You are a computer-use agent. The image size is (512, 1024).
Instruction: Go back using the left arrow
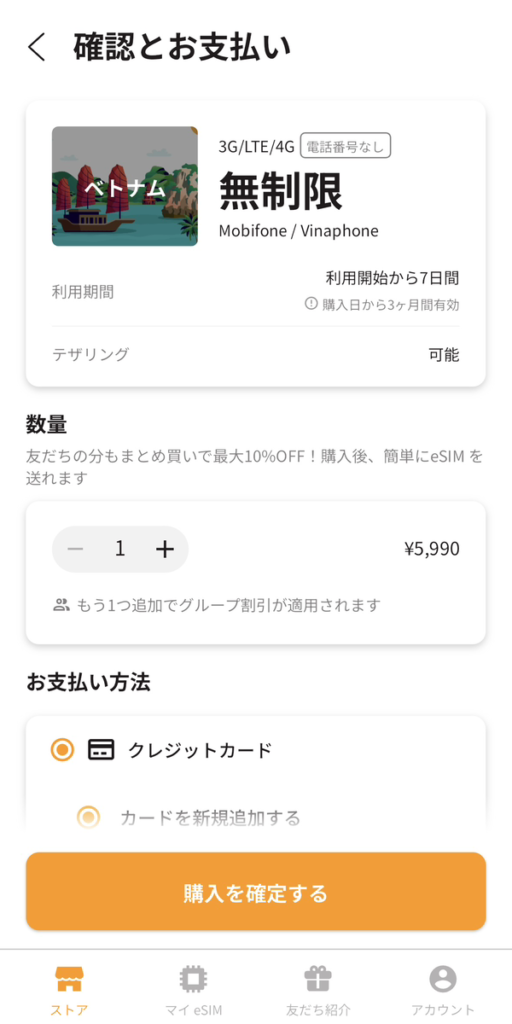pos(37,48)
